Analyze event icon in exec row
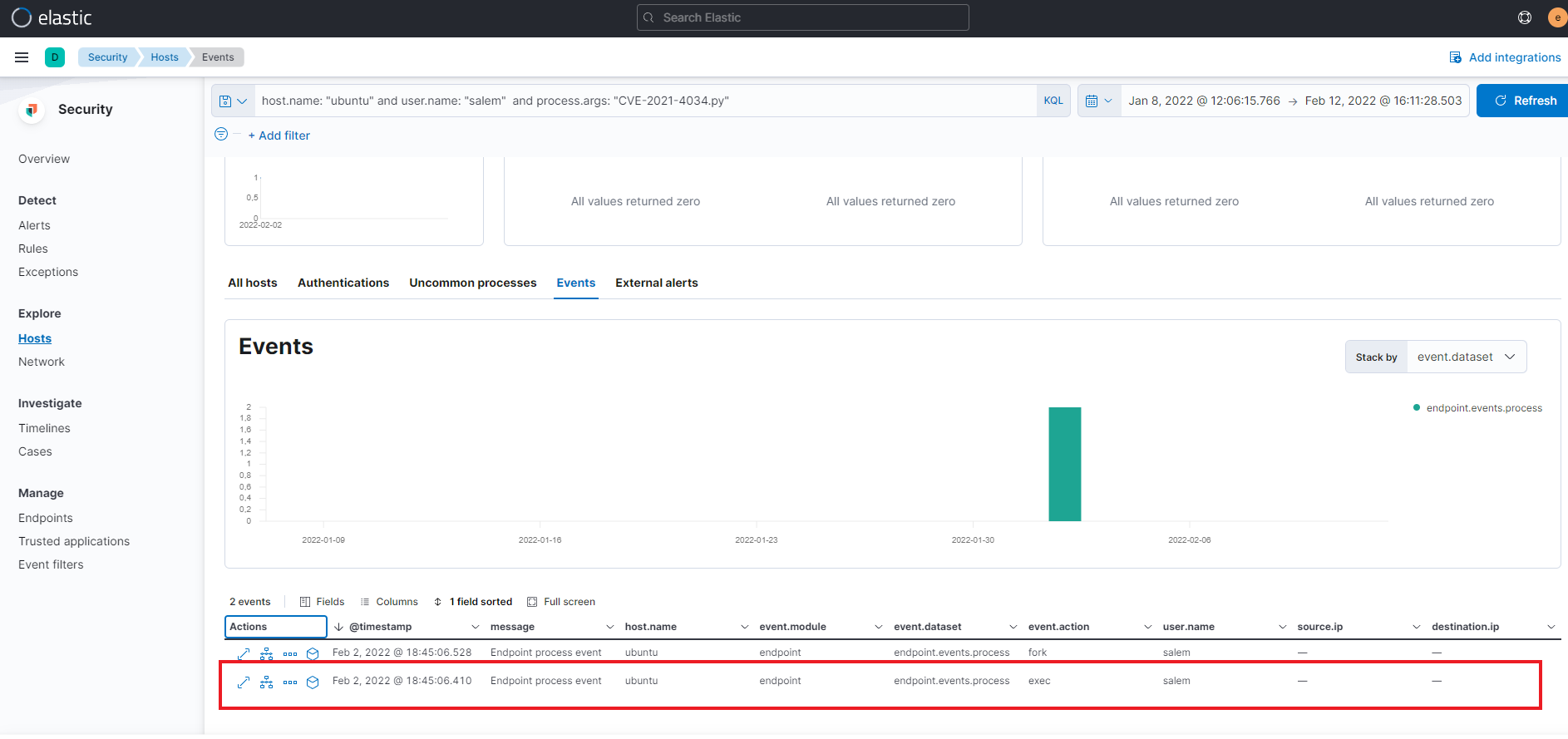The width and height of the screenshot is (1568, 739). [266, 682]
